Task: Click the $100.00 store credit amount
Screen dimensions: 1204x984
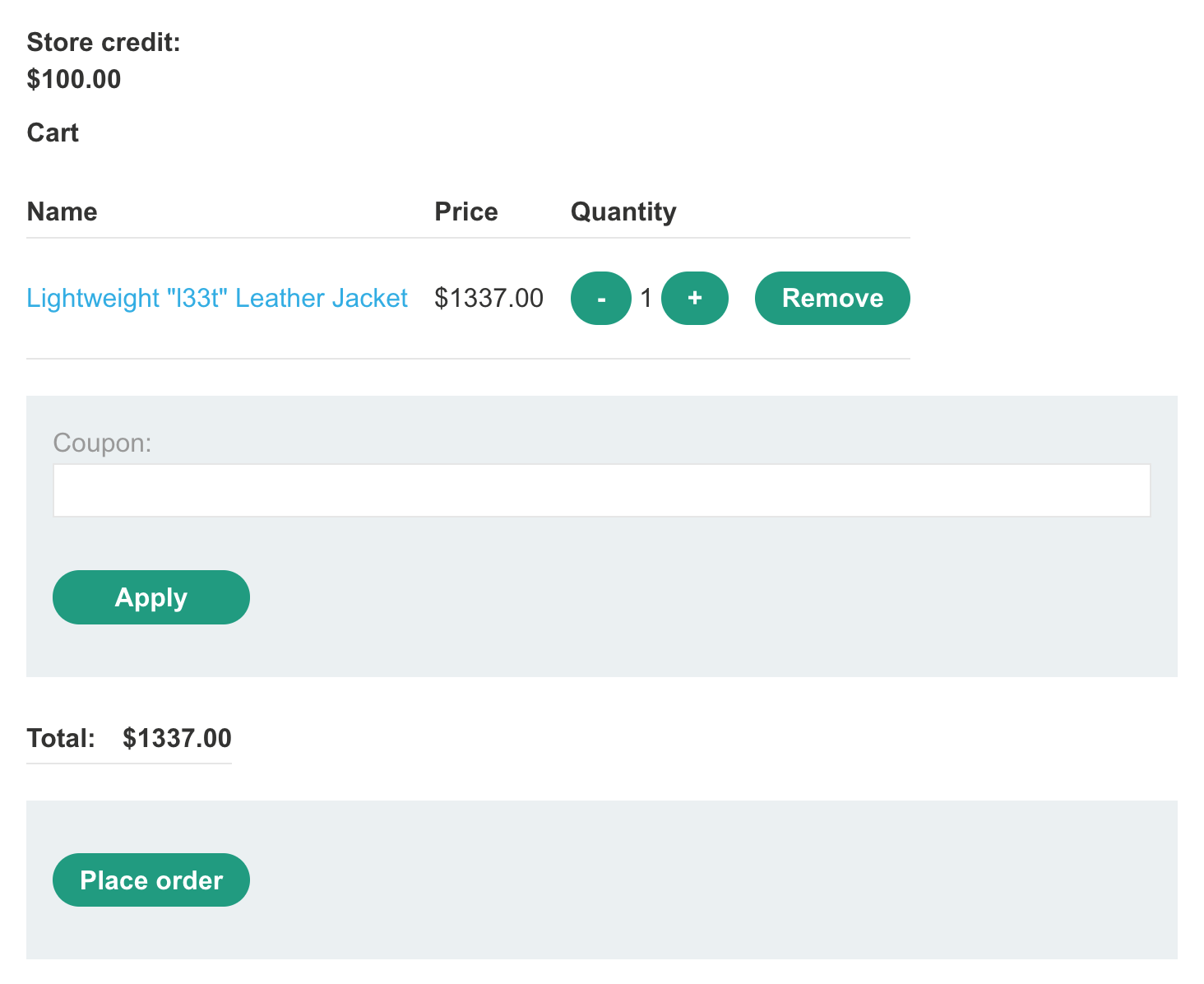Action: tap(74, 80)
